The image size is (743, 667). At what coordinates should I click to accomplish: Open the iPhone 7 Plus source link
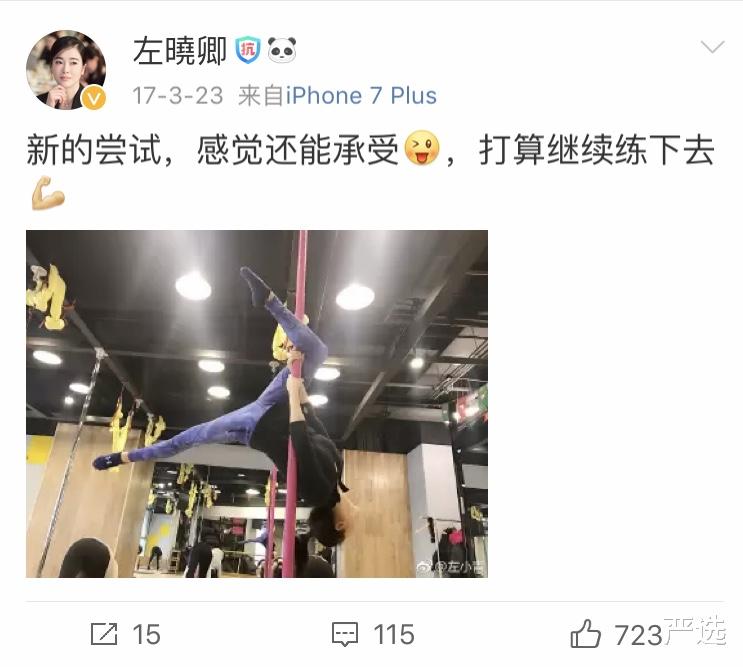(x=361, y=96)
